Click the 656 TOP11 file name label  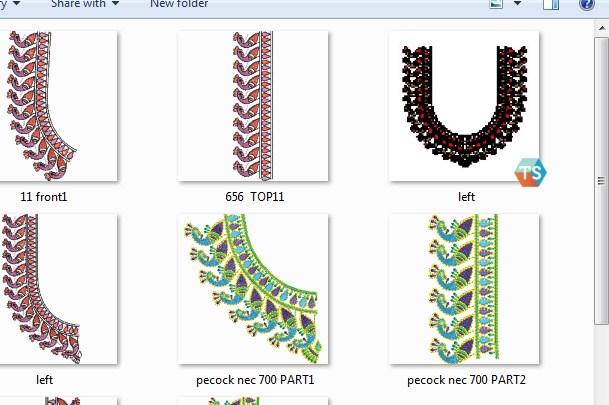255,197
